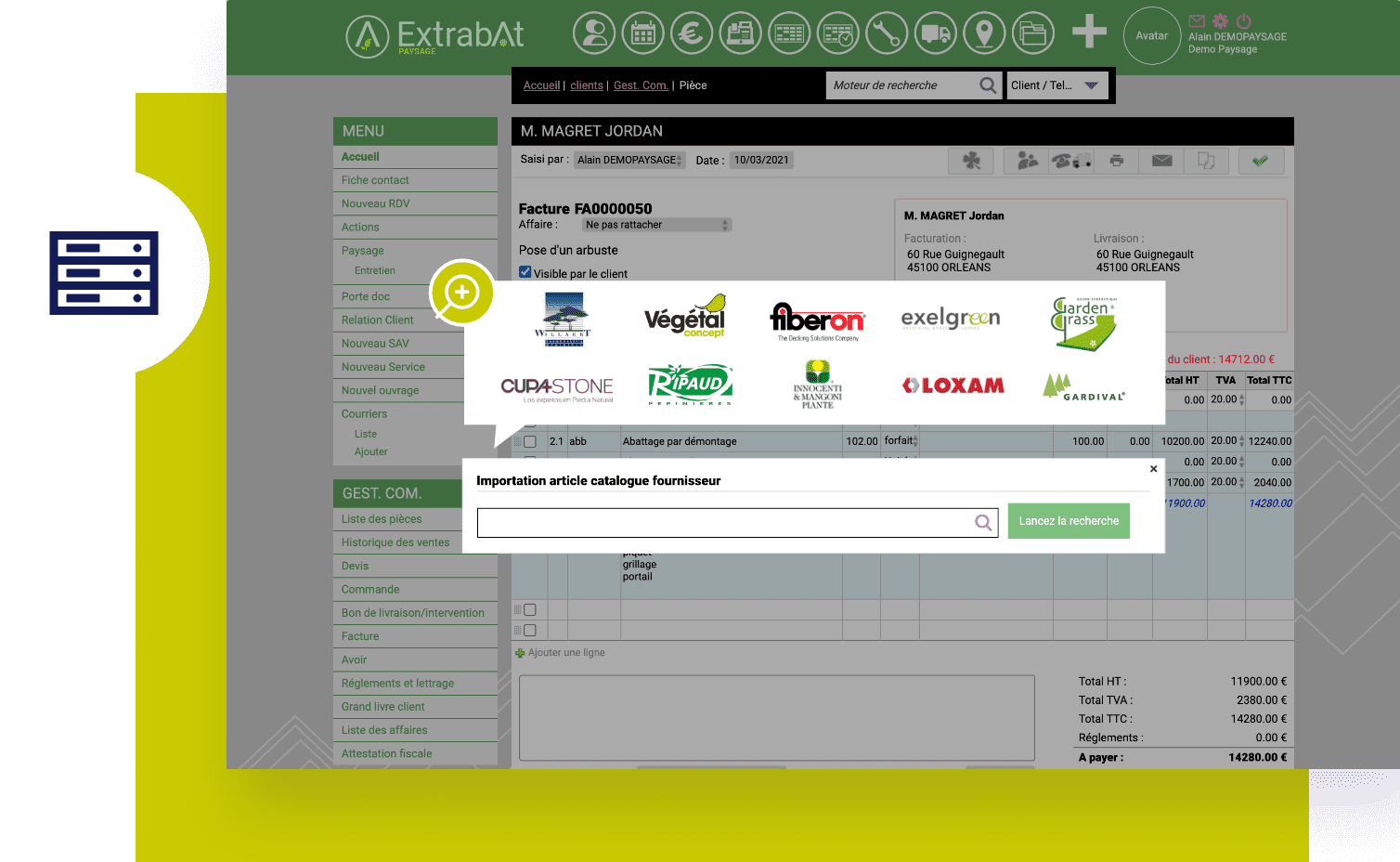Select fiberon supplier logo
1400x862 pixels.
817,321
